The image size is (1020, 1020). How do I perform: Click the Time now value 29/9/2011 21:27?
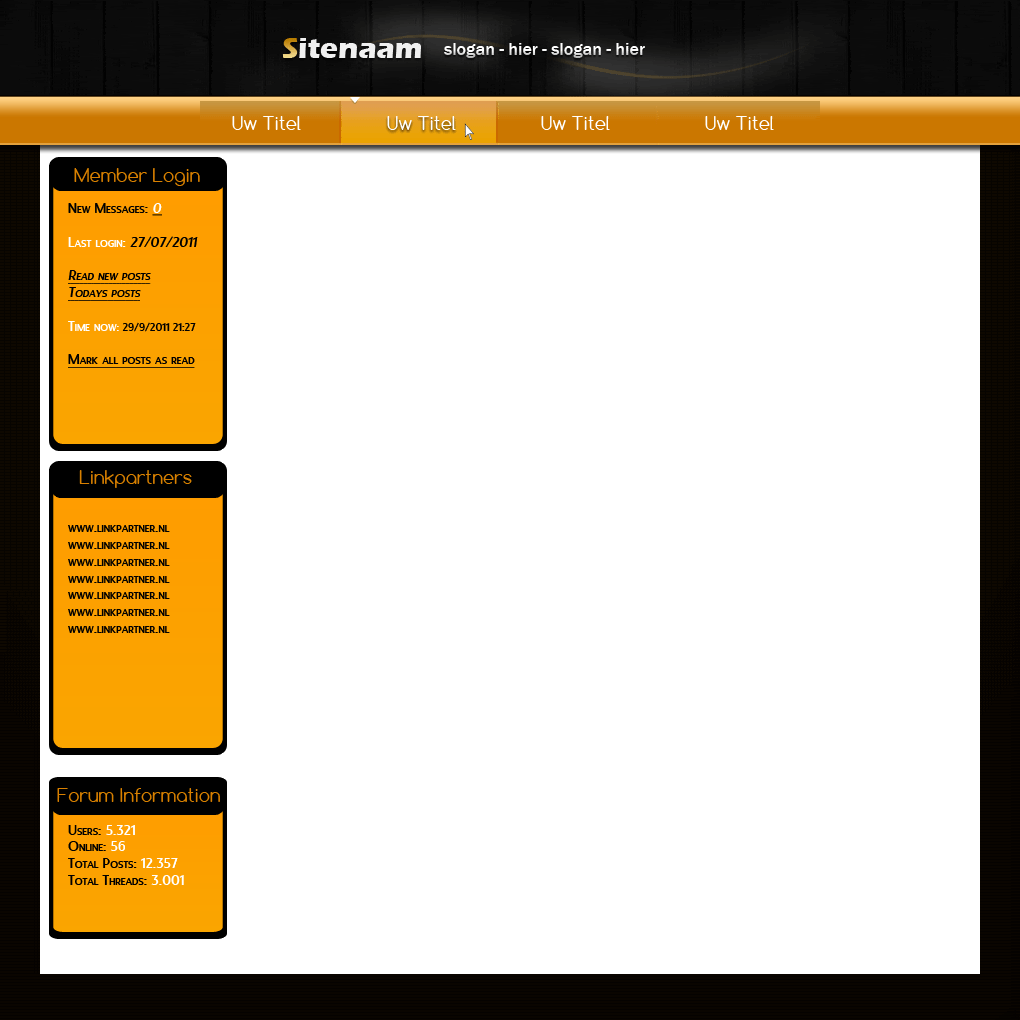point(159,327)
